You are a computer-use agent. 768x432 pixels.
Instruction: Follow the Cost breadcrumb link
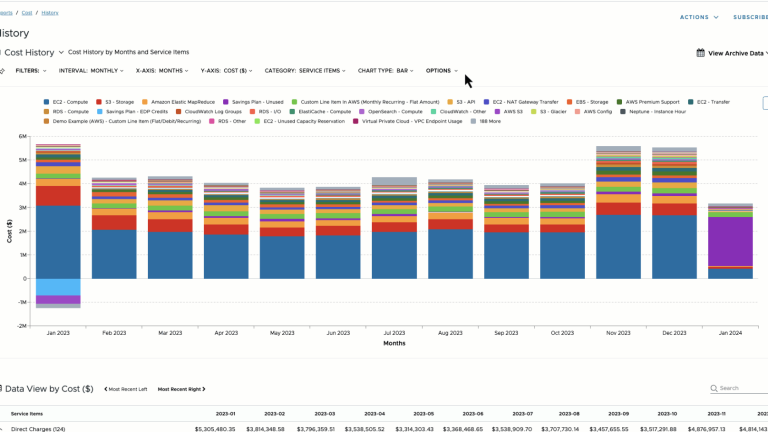(27, 13)
